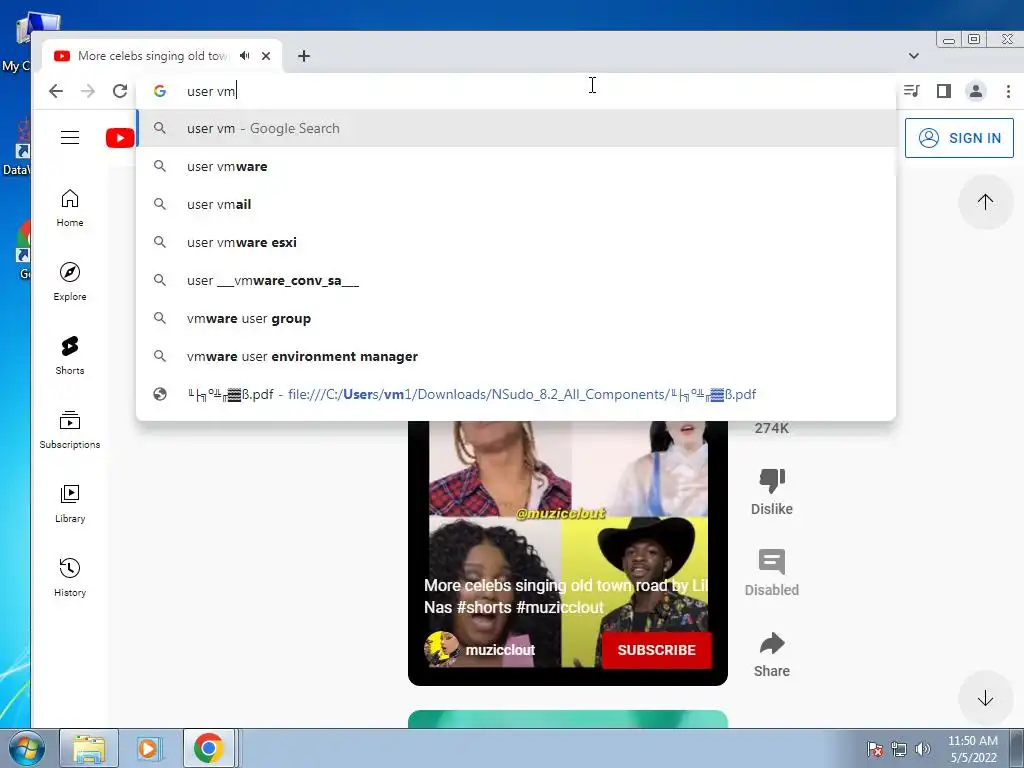Click the address bar showing 'user vm'
This screenshot has width=1024, height=768.
point(516,91)
